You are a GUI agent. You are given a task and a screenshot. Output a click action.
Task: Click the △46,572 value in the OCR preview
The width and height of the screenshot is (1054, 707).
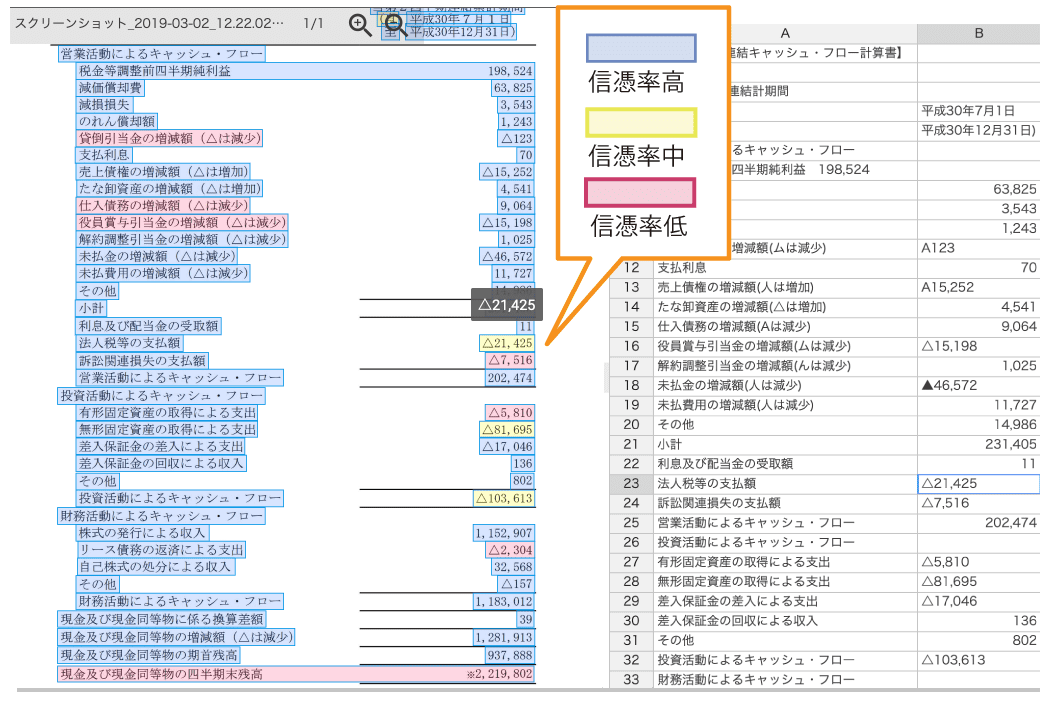pos(507,256)
